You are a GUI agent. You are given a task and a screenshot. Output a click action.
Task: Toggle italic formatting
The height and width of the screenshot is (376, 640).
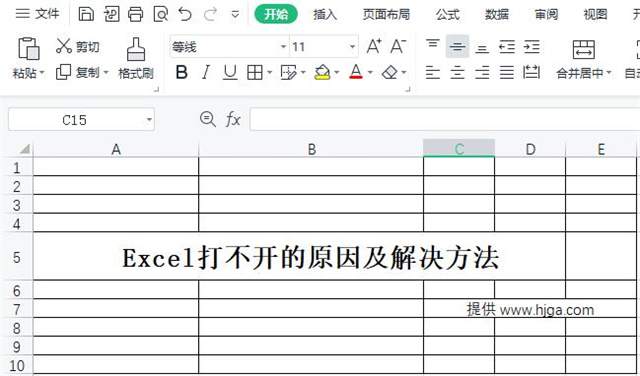pyautogui.click(x=206, y=73)
